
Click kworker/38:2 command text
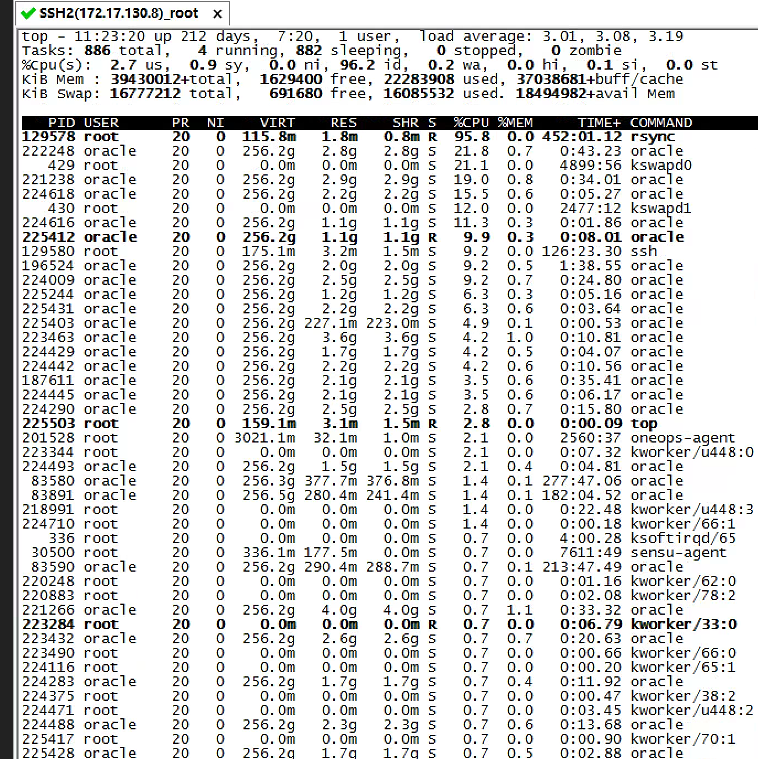click(x=683, y=696)
